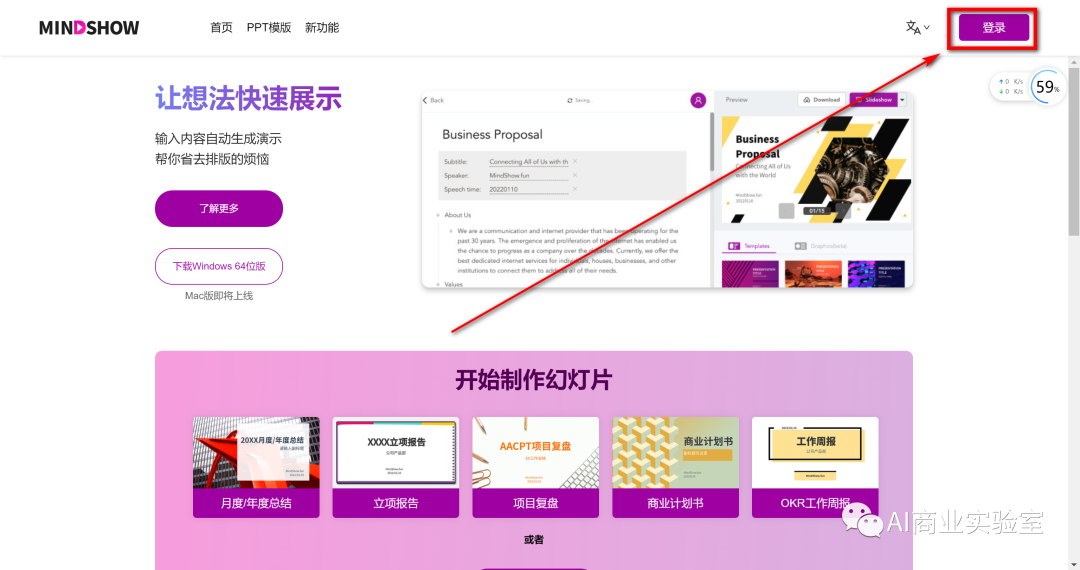Click the Business Proposal preview image
Viewport: 1080px width, 570px height.
(x=667, y=189)
